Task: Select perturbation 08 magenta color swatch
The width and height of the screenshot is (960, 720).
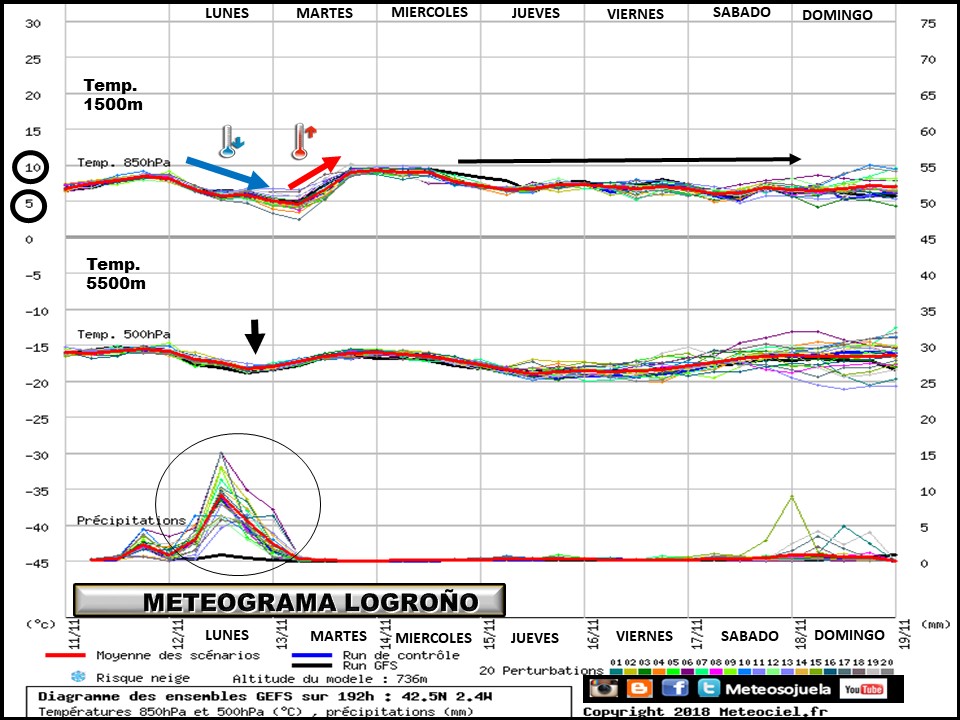Action: 716,672
